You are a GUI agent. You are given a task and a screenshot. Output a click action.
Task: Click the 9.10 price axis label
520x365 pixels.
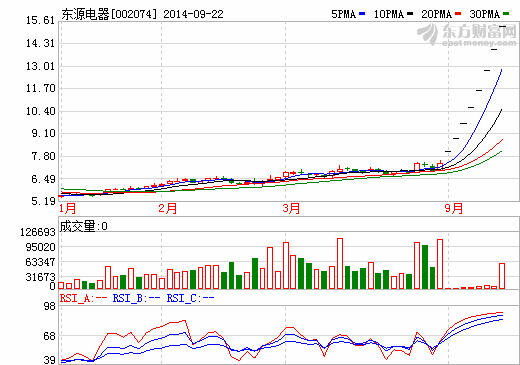click(43, 133)
